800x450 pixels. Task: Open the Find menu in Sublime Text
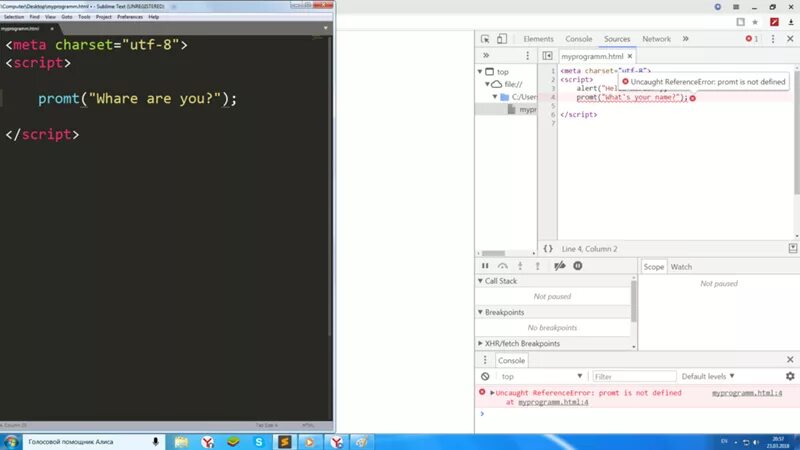pos(35,17)
